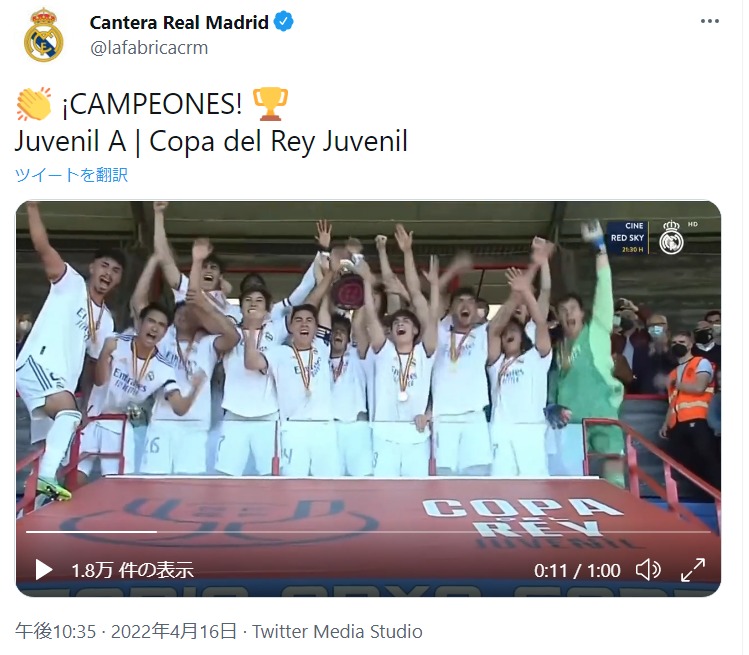749x655 pixels.
Task: Click the video elapsed time 0:11 / 1:00
Action: pyautogui.click(x=577, y=570)
